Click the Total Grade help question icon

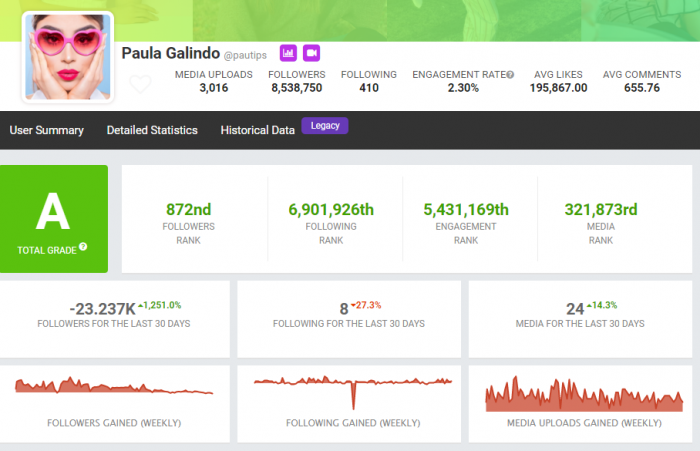(83, 246)
